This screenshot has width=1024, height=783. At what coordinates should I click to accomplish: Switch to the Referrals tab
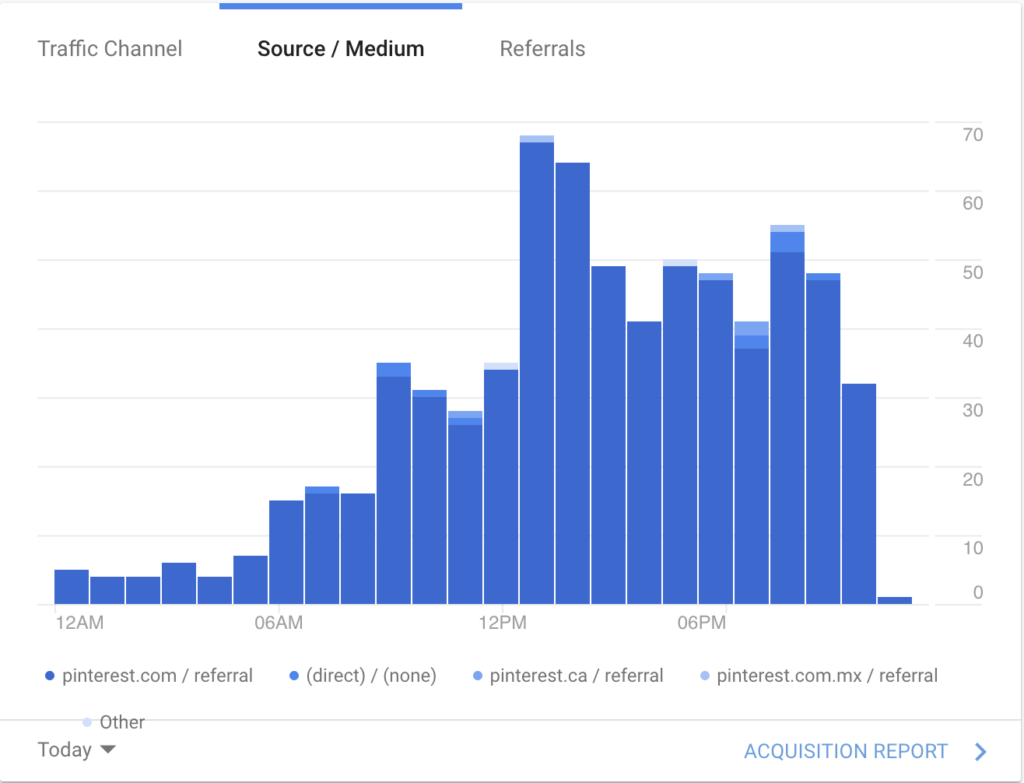(542, 48)
